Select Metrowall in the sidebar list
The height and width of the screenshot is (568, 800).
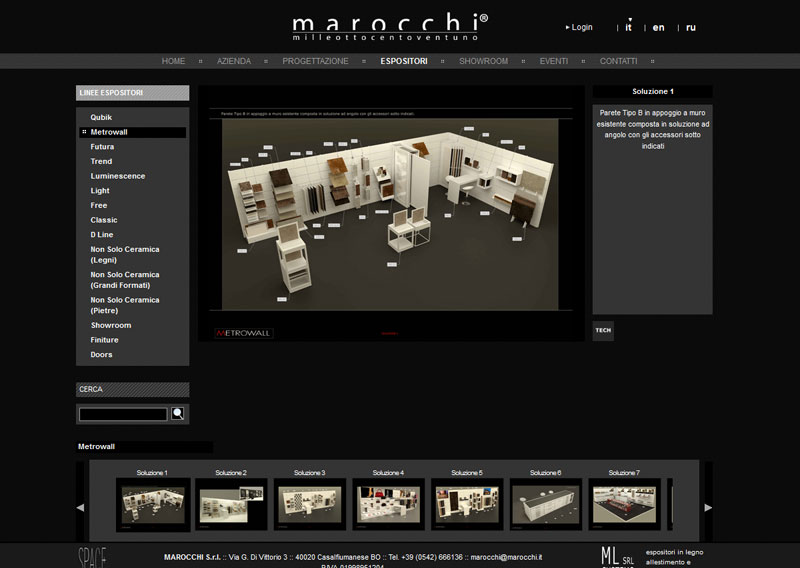(133, 132)
